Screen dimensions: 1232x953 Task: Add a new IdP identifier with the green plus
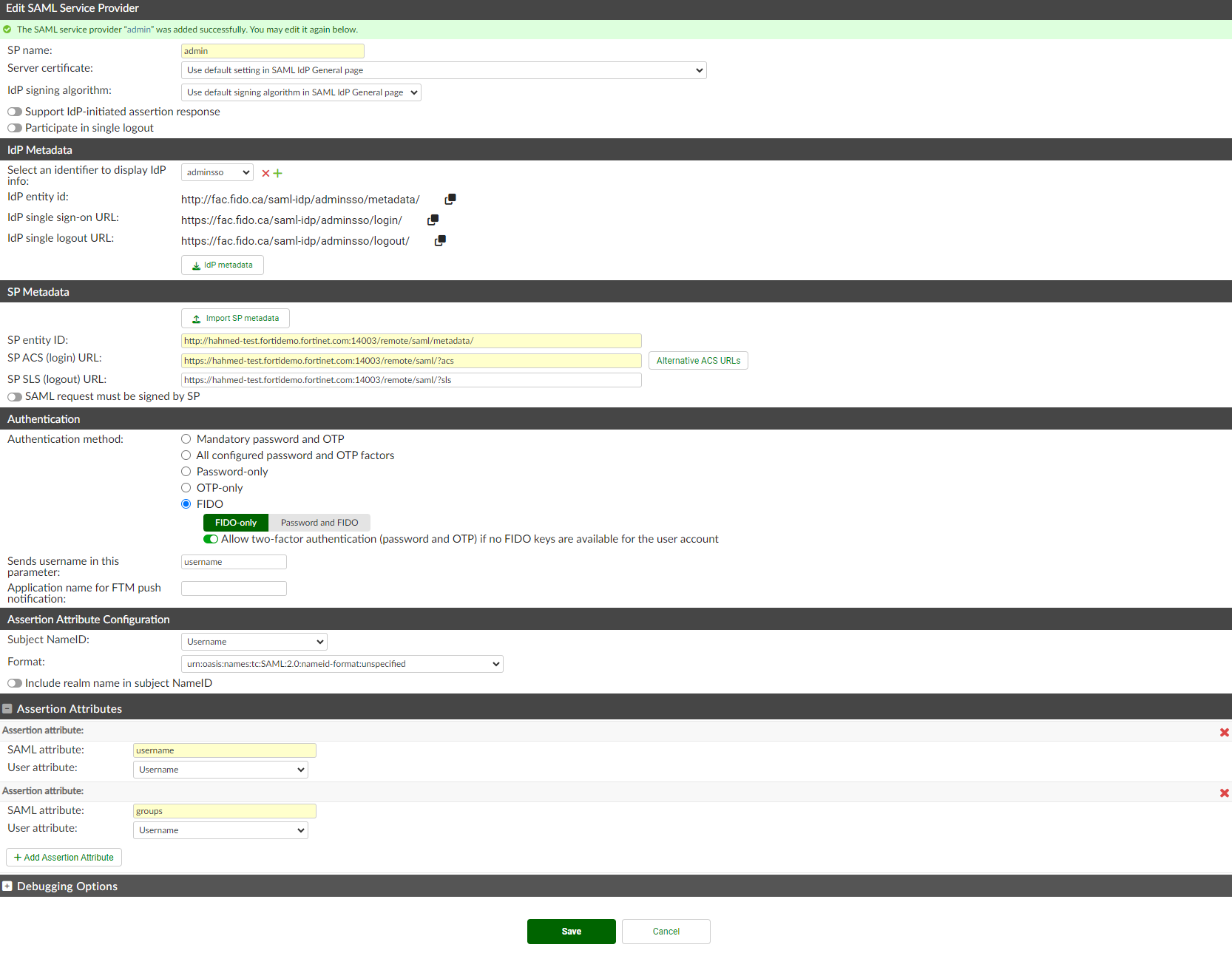click(277, 172)
